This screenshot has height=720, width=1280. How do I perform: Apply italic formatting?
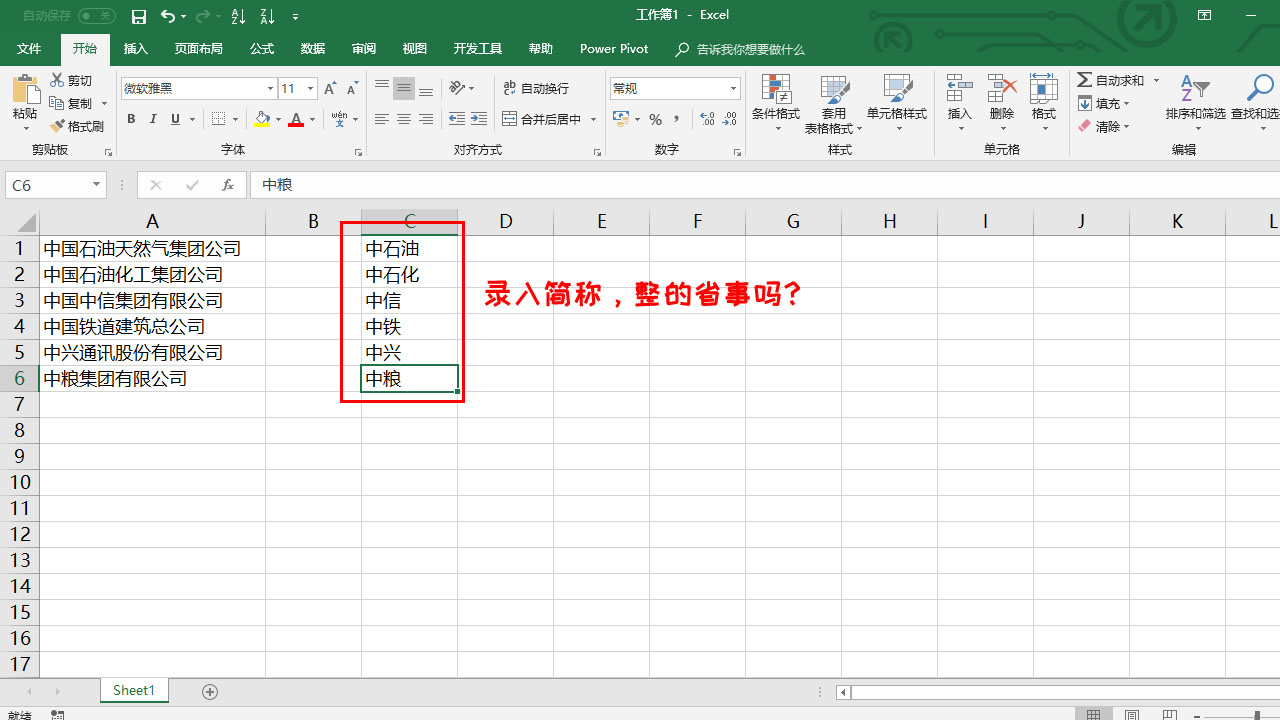point(153,119)
